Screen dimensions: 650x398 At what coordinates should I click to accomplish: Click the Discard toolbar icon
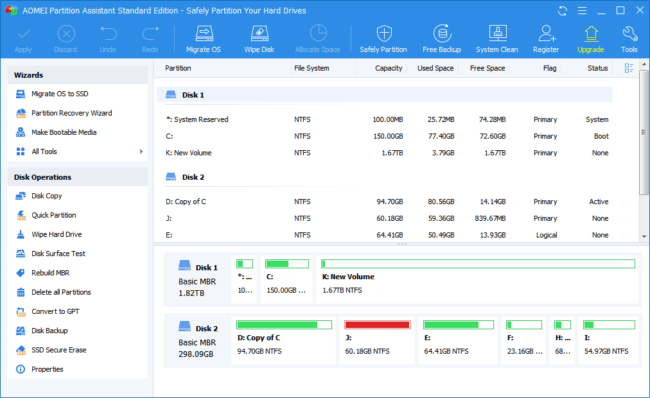coord(66,34)
